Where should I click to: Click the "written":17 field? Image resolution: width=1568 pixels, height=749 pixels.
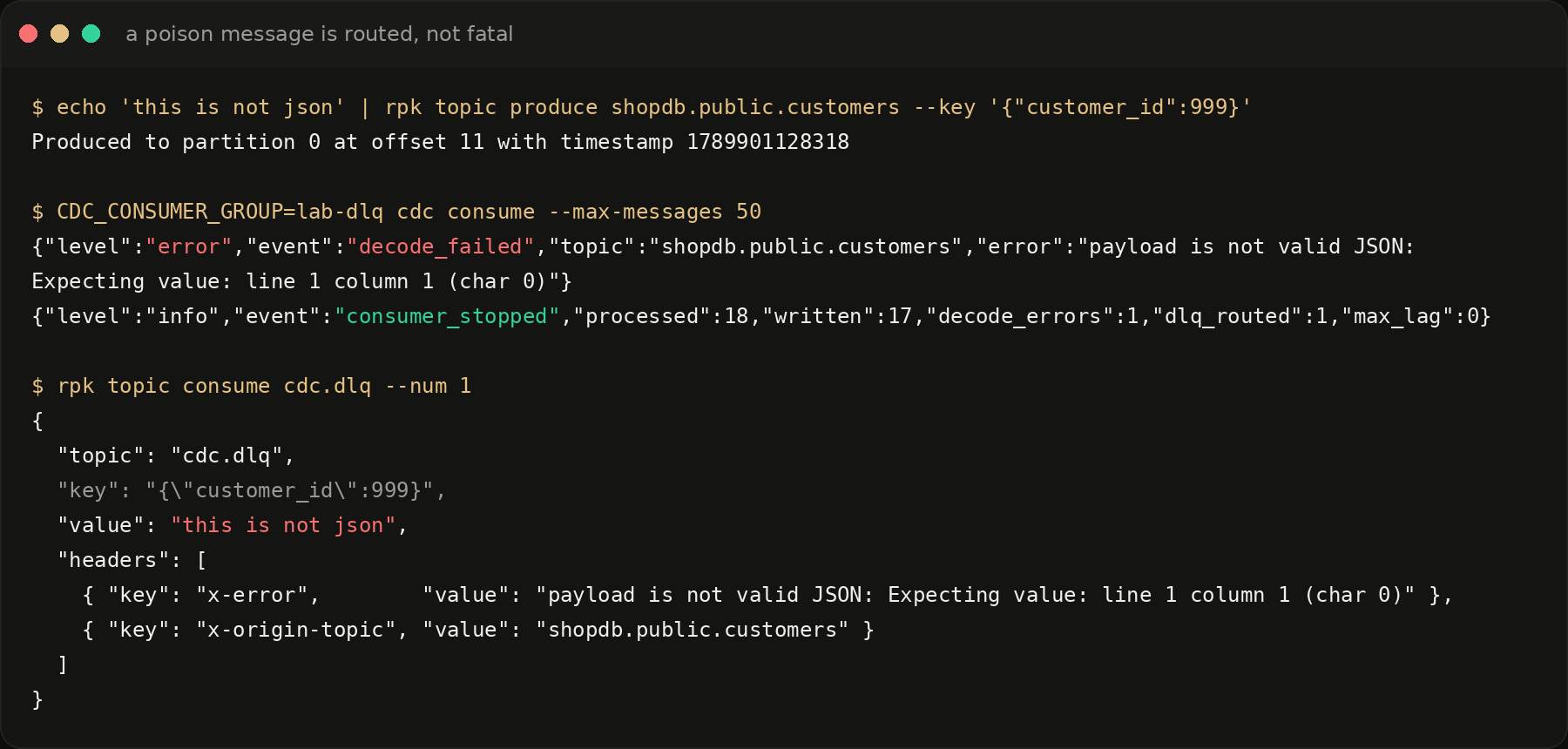[837, 316]
